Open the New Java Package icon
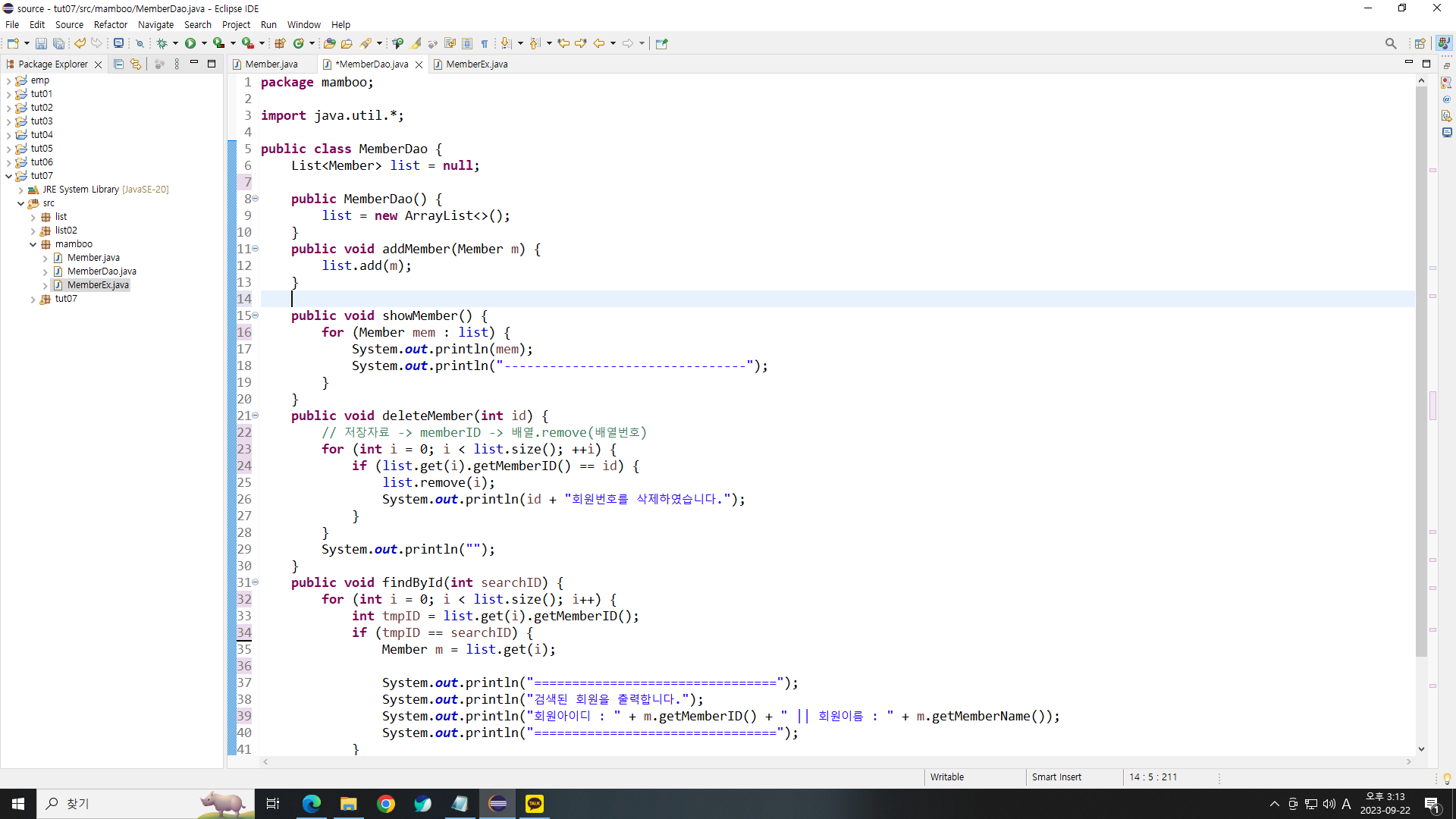 click(280, 44)
